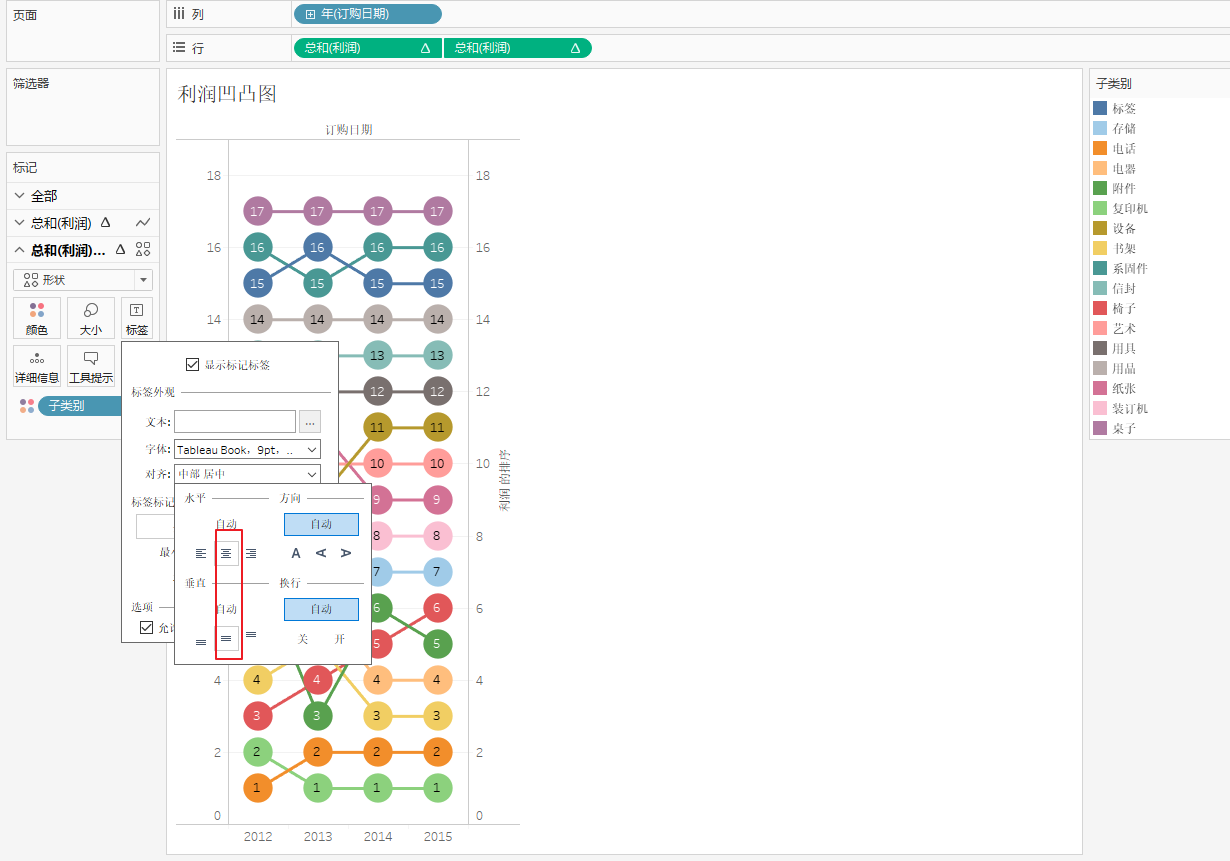Set vertical alignment to top

251,634
